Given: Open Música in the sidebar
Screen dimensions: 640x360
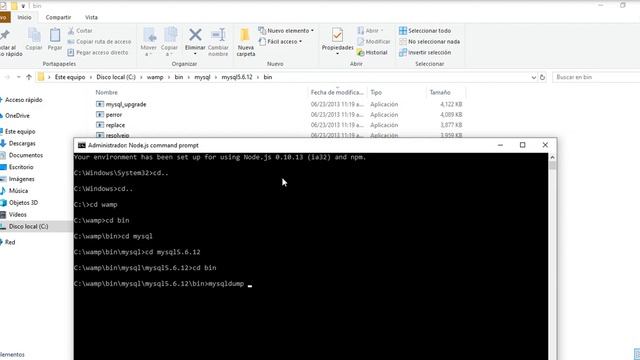Looking at the screenshot, I should pos(18,191).
